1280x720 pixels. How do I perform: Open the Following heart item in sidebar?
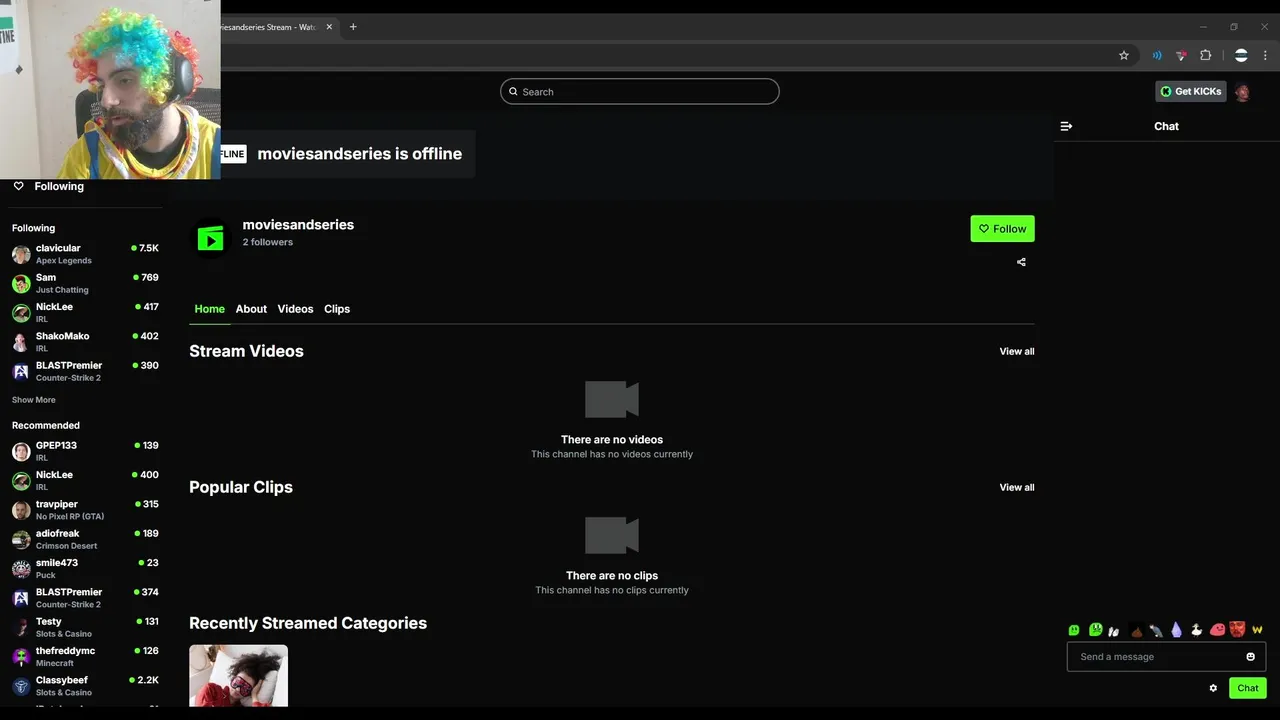48,186
